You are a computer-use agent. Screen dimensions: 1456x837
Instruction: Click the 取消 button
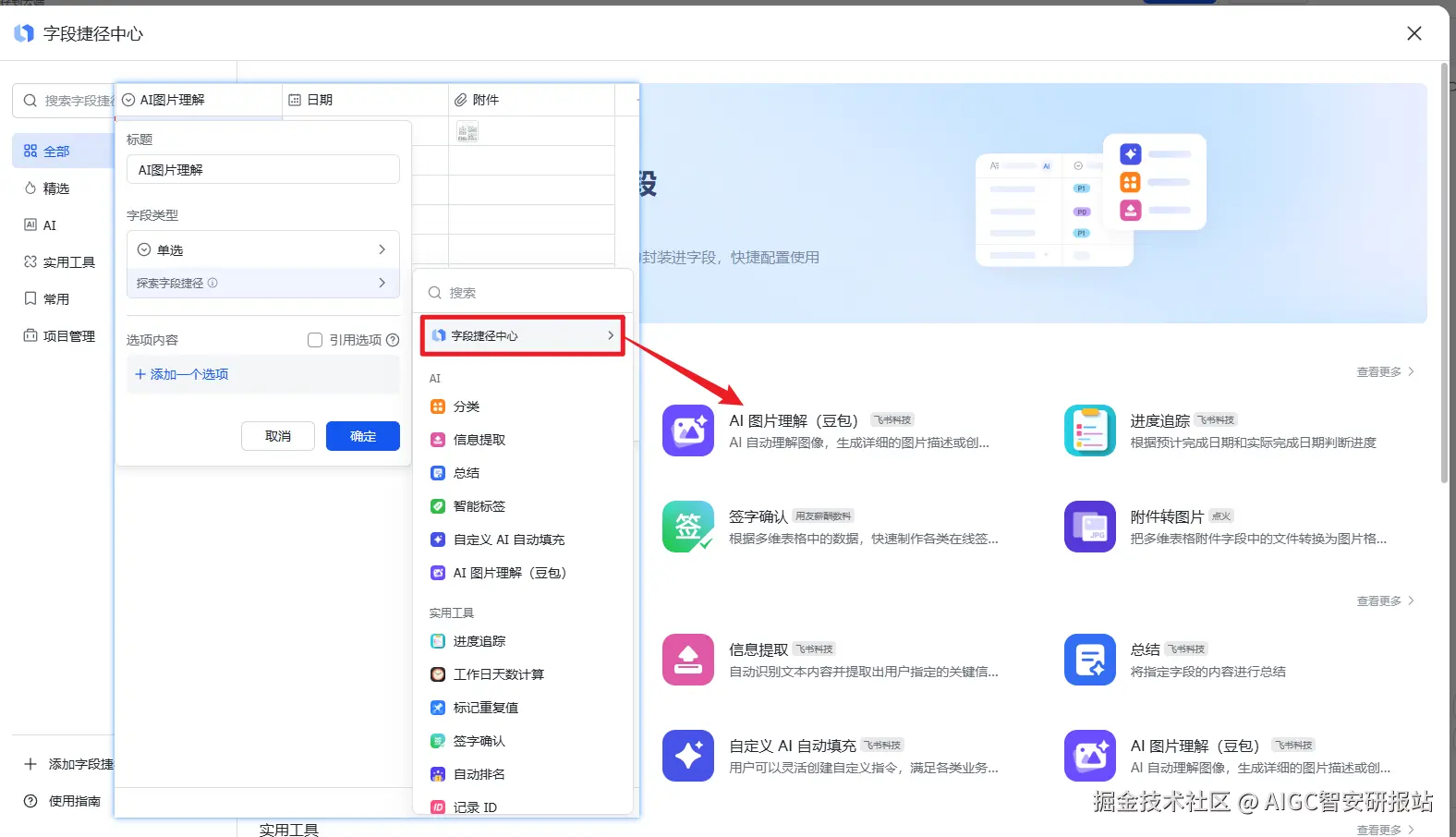[x=278, y=436]
